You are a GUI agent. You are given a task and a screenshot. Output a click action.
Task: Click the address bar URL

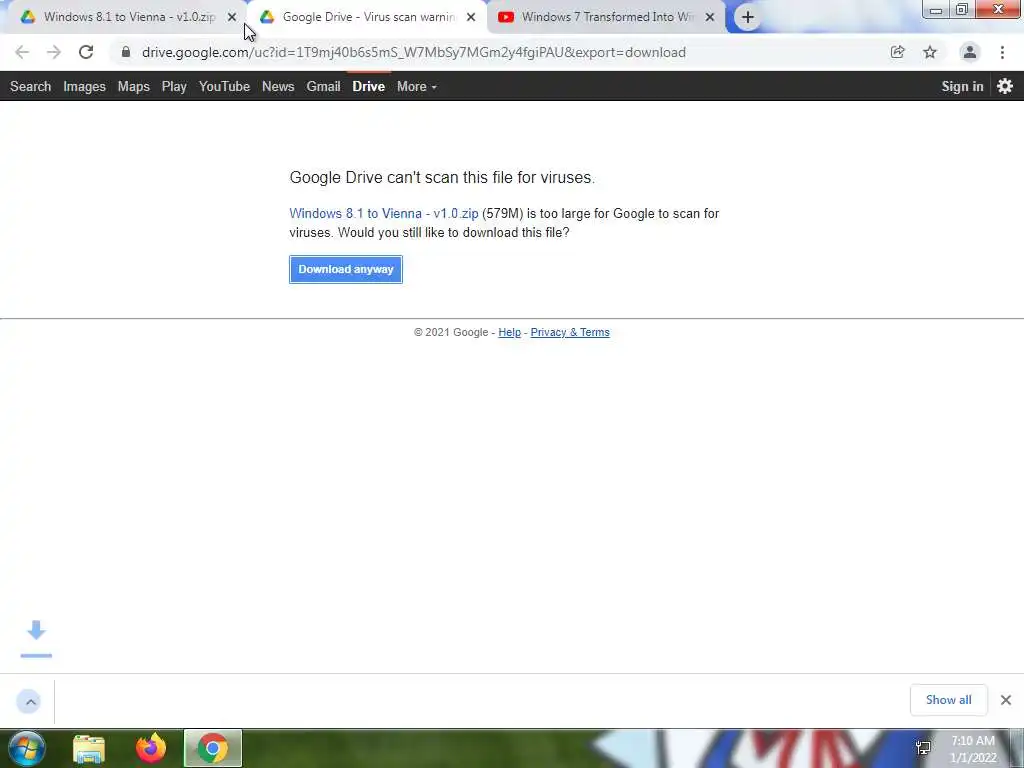(x=414, y=52)
